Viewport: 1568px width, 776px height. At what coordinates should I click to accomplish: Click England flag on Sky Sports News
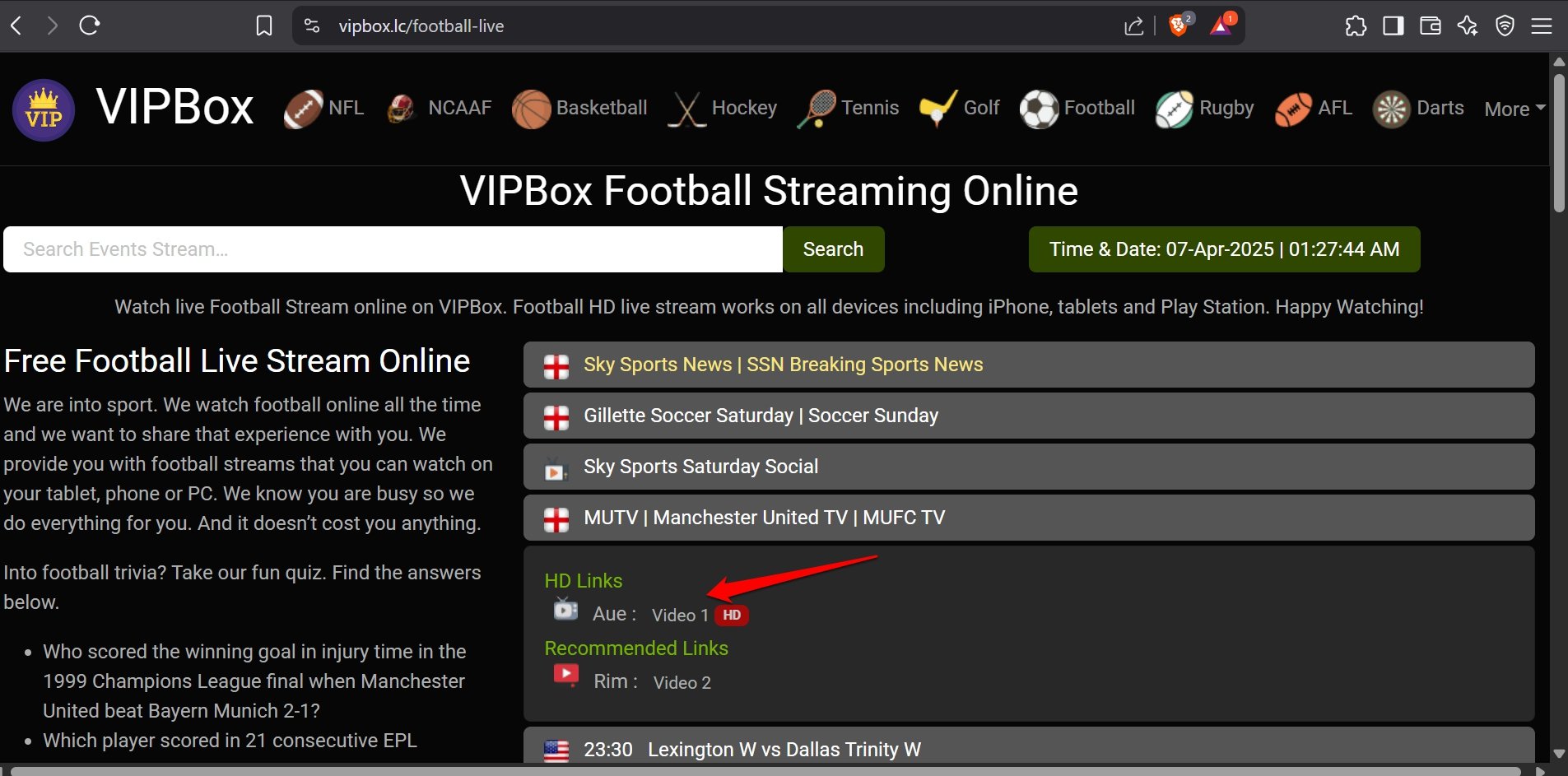coord(556,367)
